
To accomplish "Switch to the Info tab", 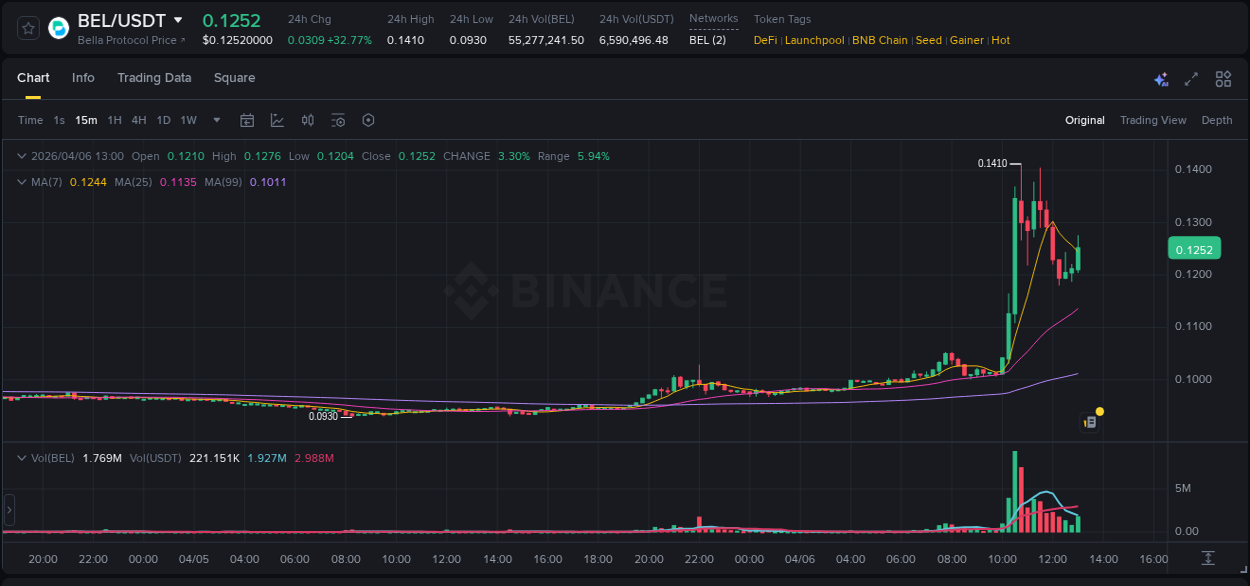I will pos(83,78).
